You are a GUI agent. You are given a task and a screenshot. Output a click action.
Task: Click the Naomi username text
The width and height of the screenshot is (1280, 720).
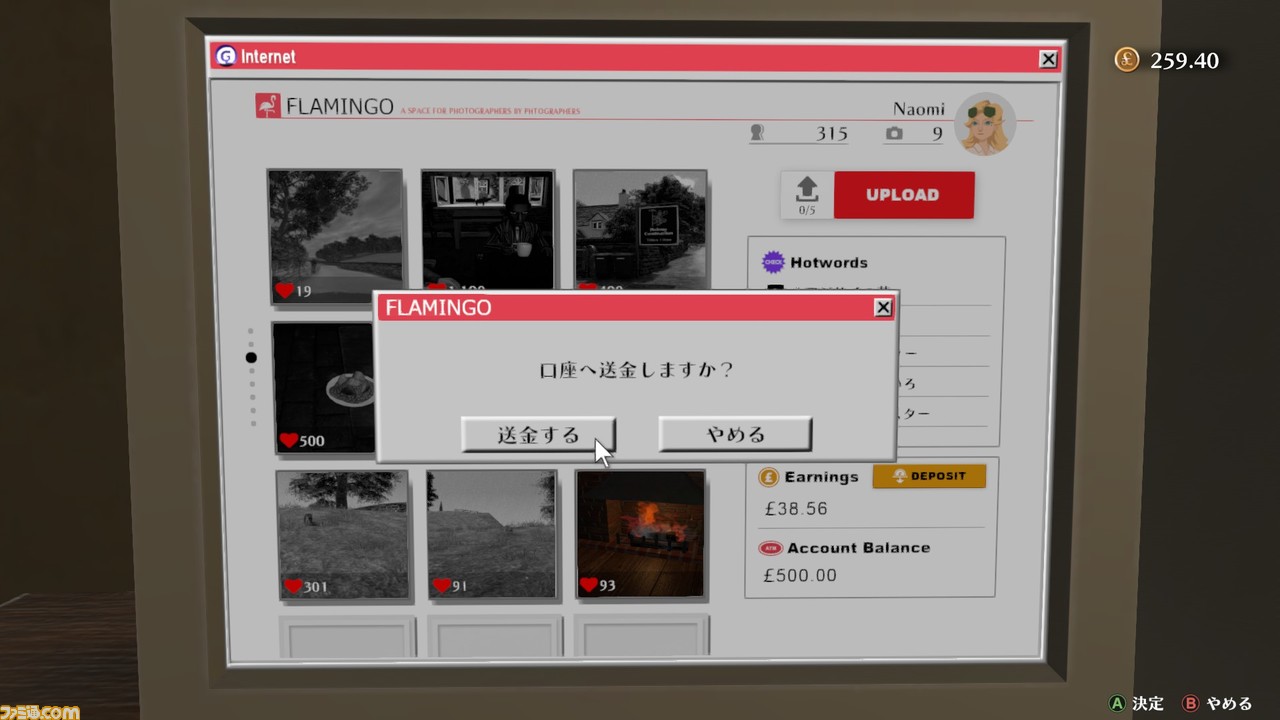coord(919,109)
